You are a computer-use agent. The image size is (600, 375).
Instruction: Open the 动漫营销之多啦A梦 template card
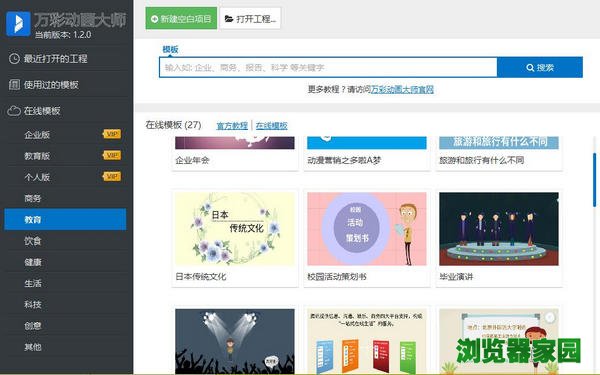click(x=367, y=153)
